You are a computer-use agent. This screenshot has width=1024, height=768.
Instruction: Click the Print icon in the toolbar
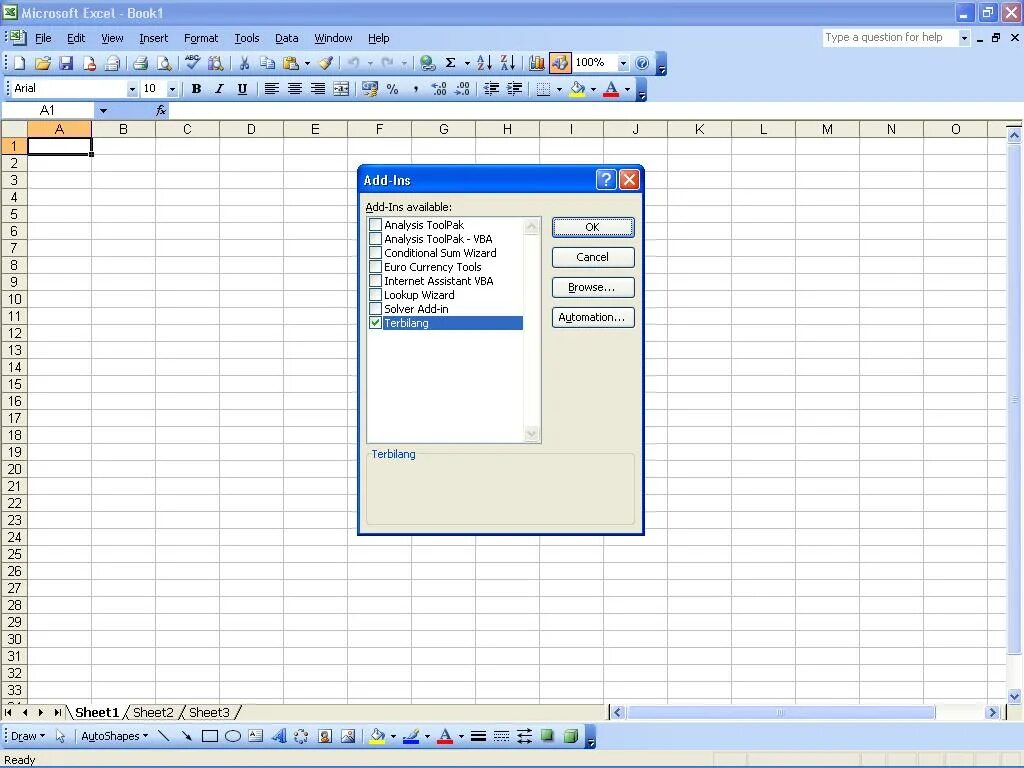[x=140, y=63]
